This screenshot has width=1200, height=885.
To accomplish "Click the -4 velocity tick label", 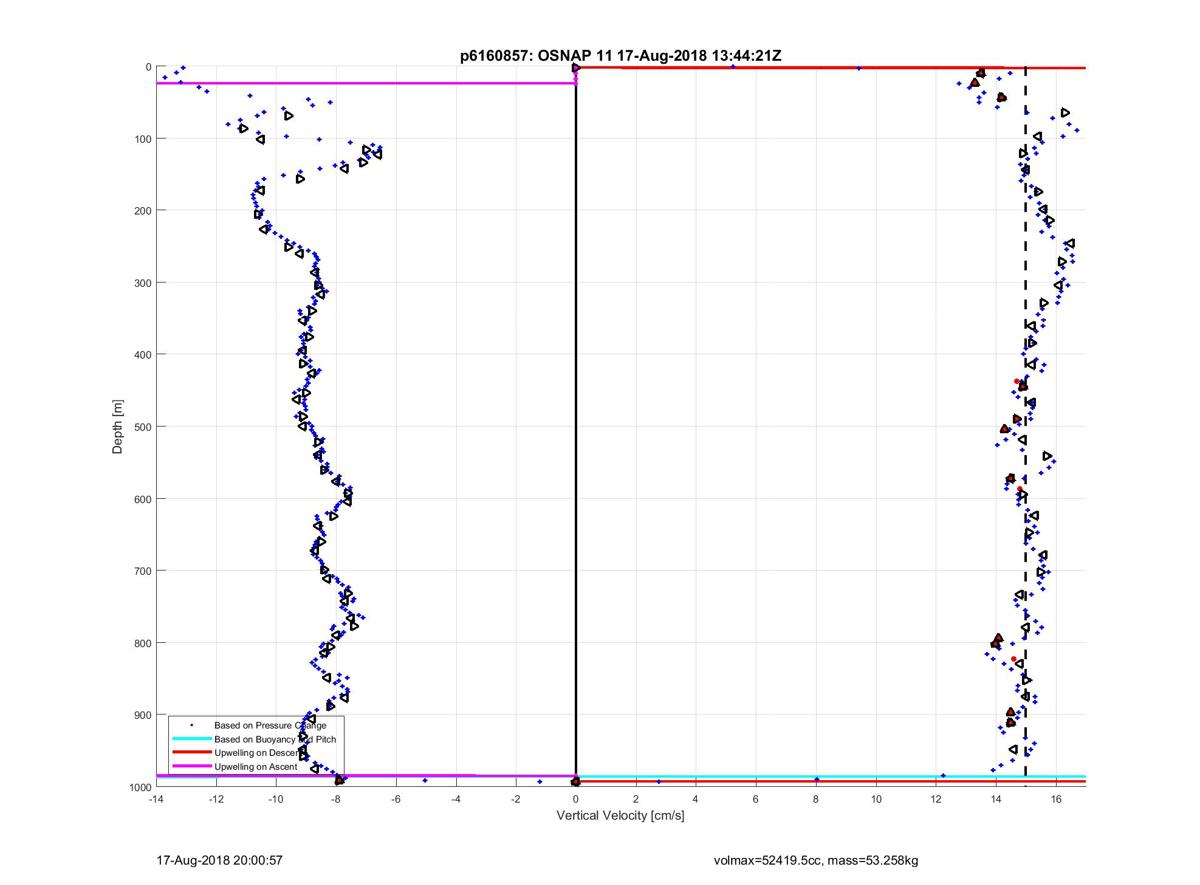I will coord(455,799).
